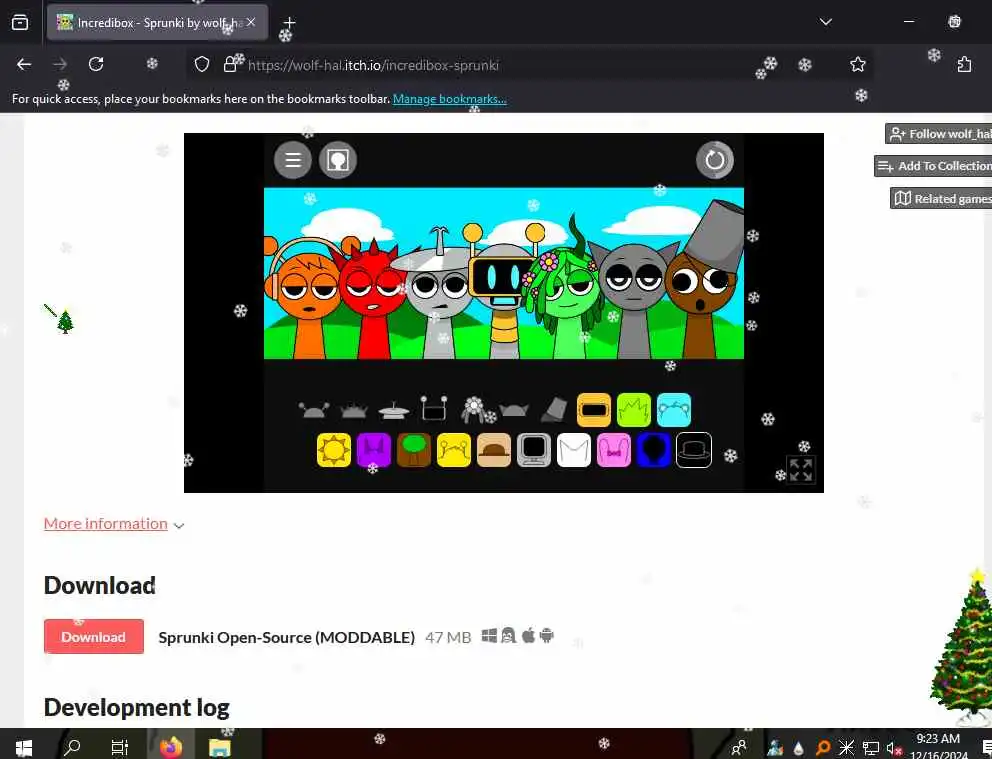
Task: Click the red Download button
Action: (x=94, y=636)
